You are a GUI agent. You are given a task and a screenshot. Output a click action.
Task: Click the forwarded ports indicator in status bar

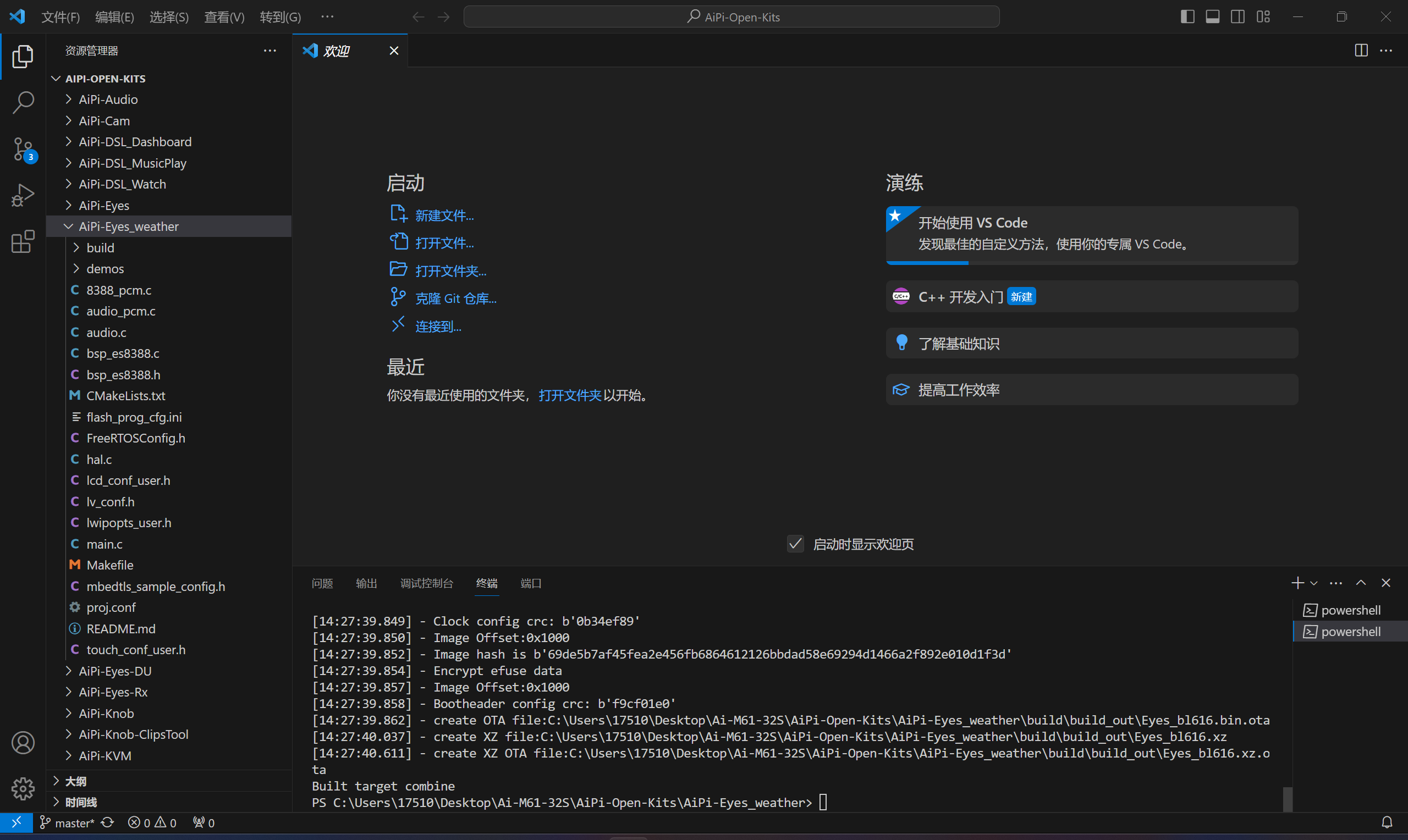click(x=204, y=822)
